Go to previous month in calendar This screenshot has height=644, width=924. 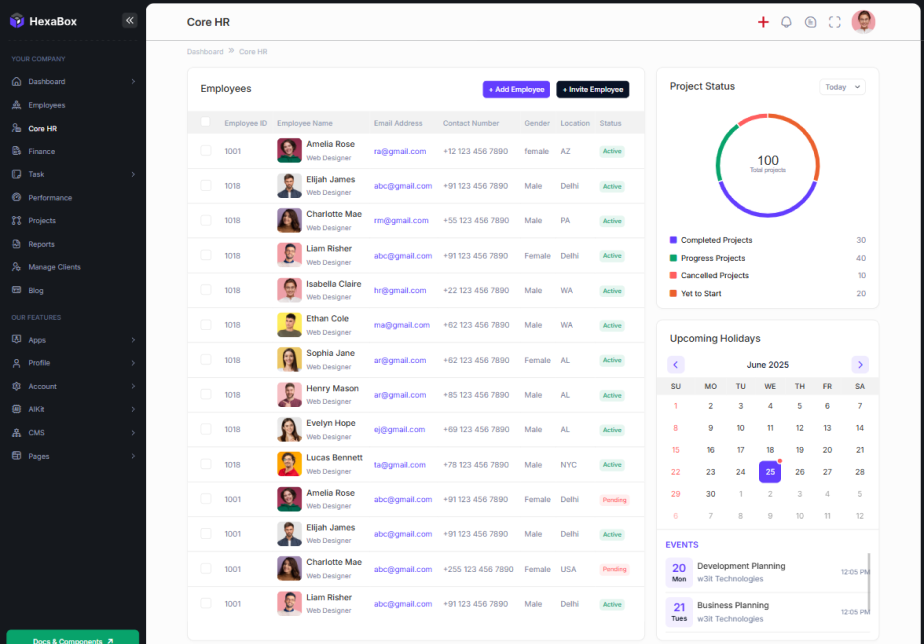[676, 365]
